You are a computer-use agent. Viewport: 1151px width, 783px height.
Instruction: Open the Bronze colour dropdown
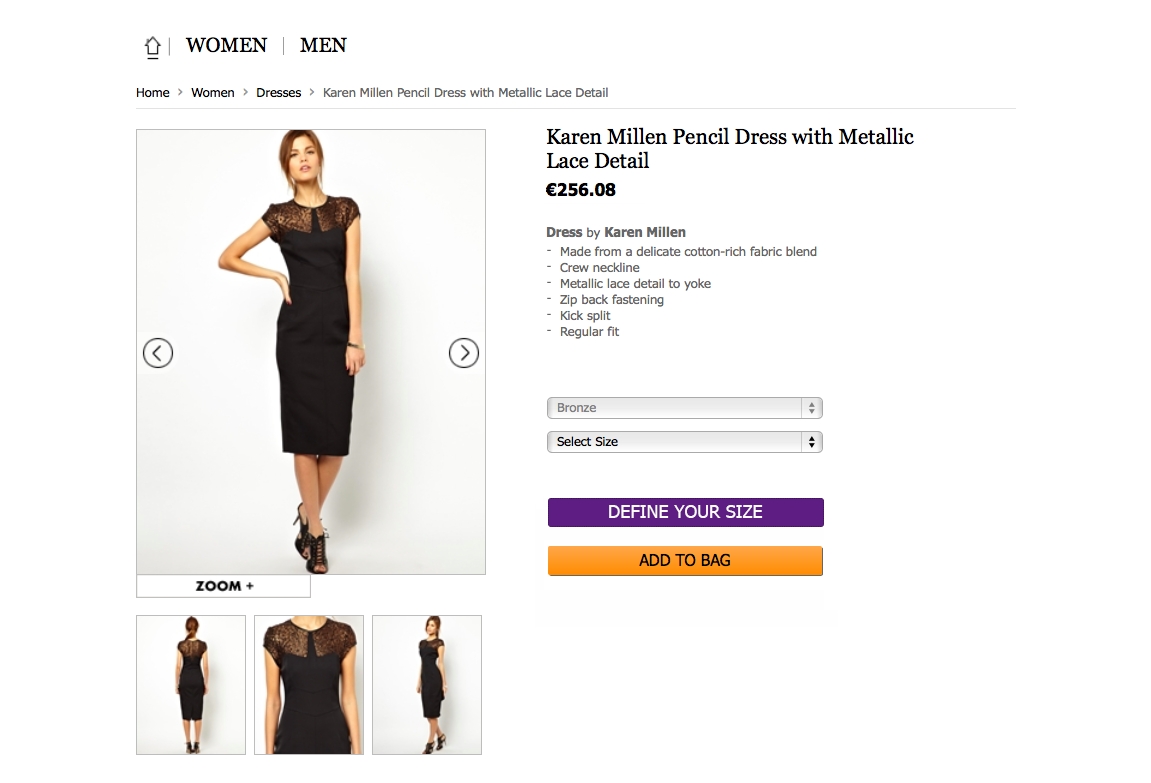click(684, 408)
